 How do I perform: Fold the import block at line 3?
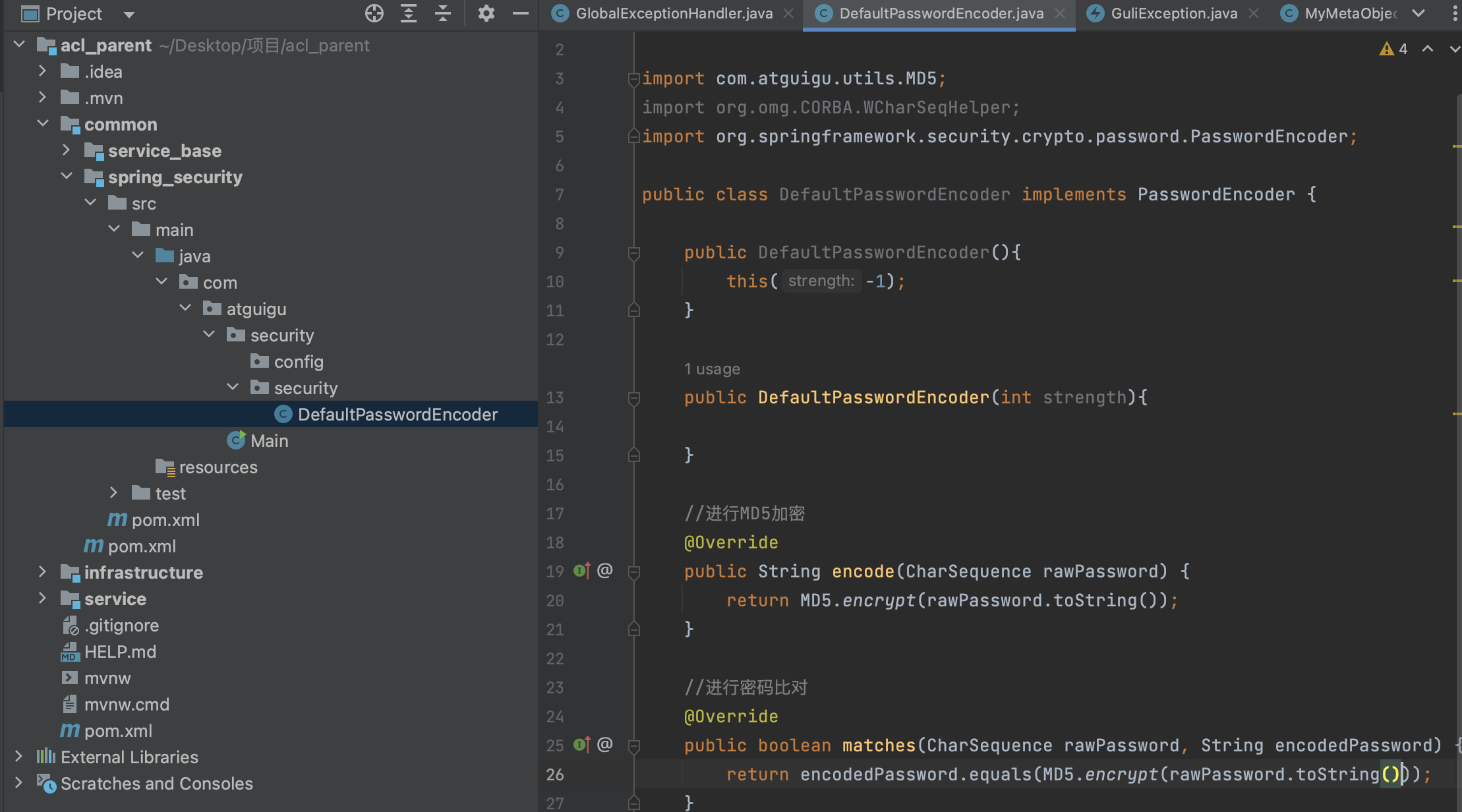click(634, 79)
